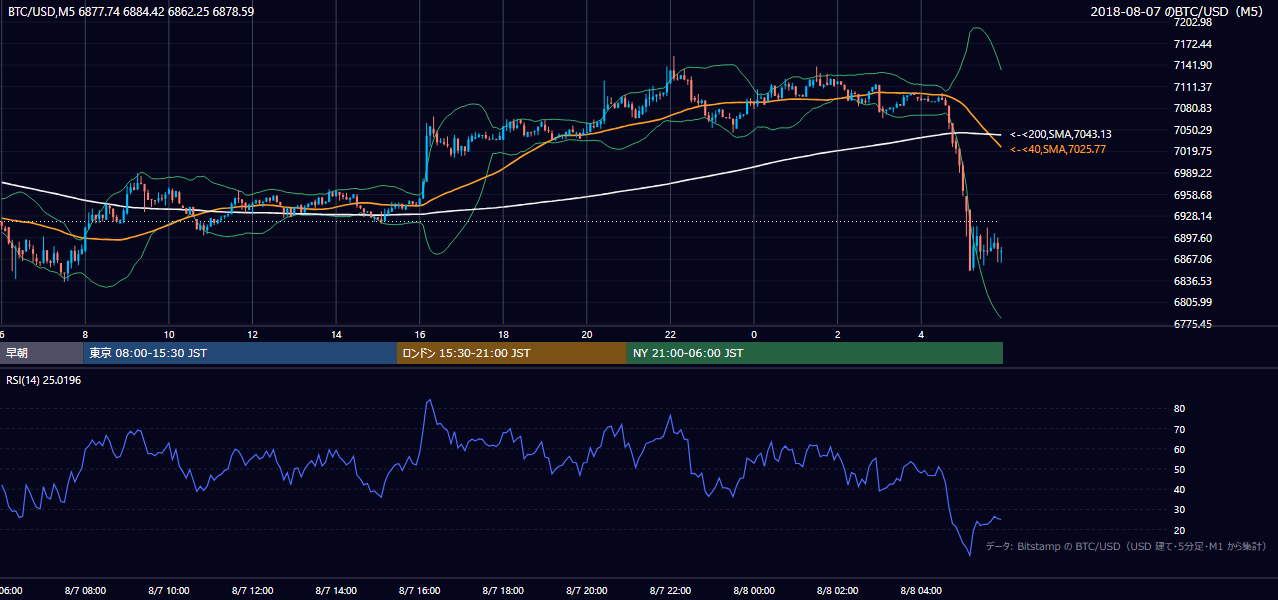This screenshot has height=600, width=1278.
Task: Click hour tick 18 under the price chart
Action: (503, 335)
